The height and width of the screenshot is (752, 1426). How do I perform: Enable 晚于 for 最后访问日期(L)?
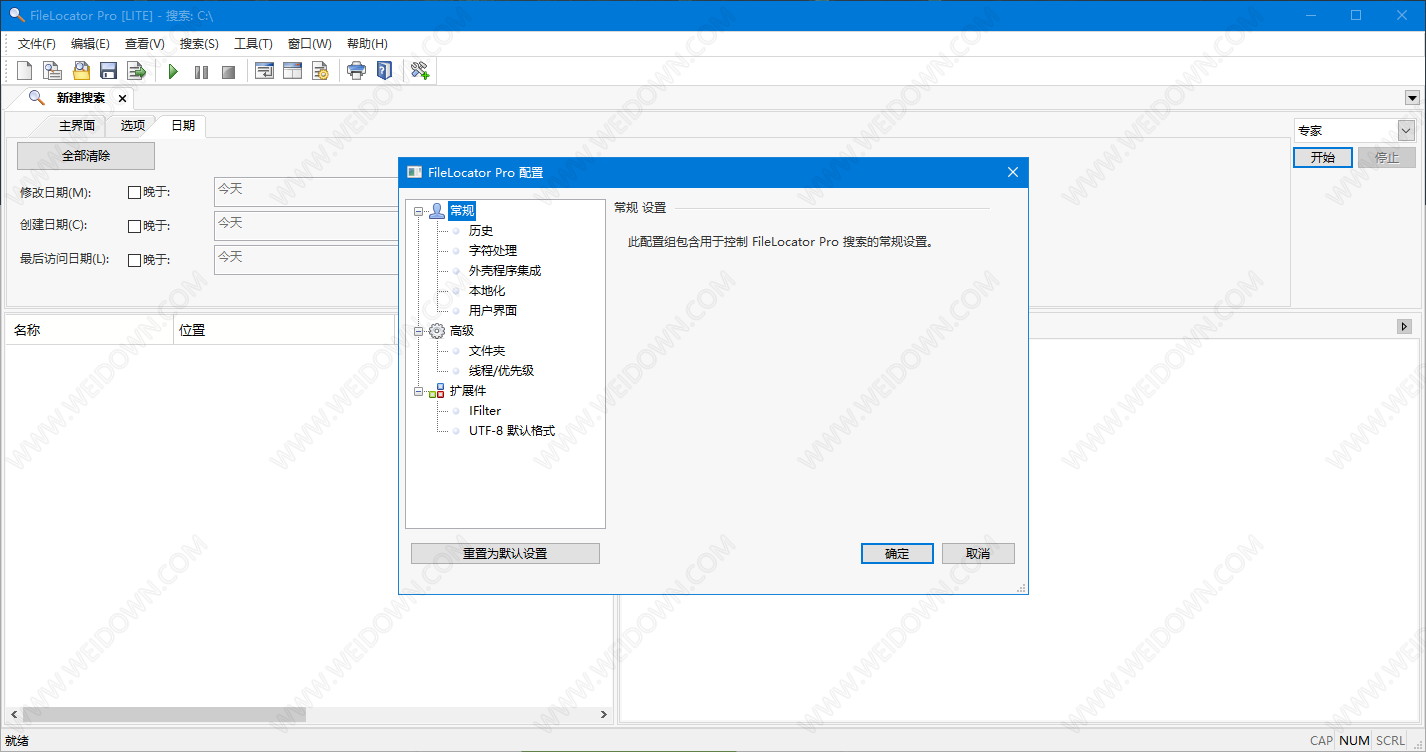point(134,260)
